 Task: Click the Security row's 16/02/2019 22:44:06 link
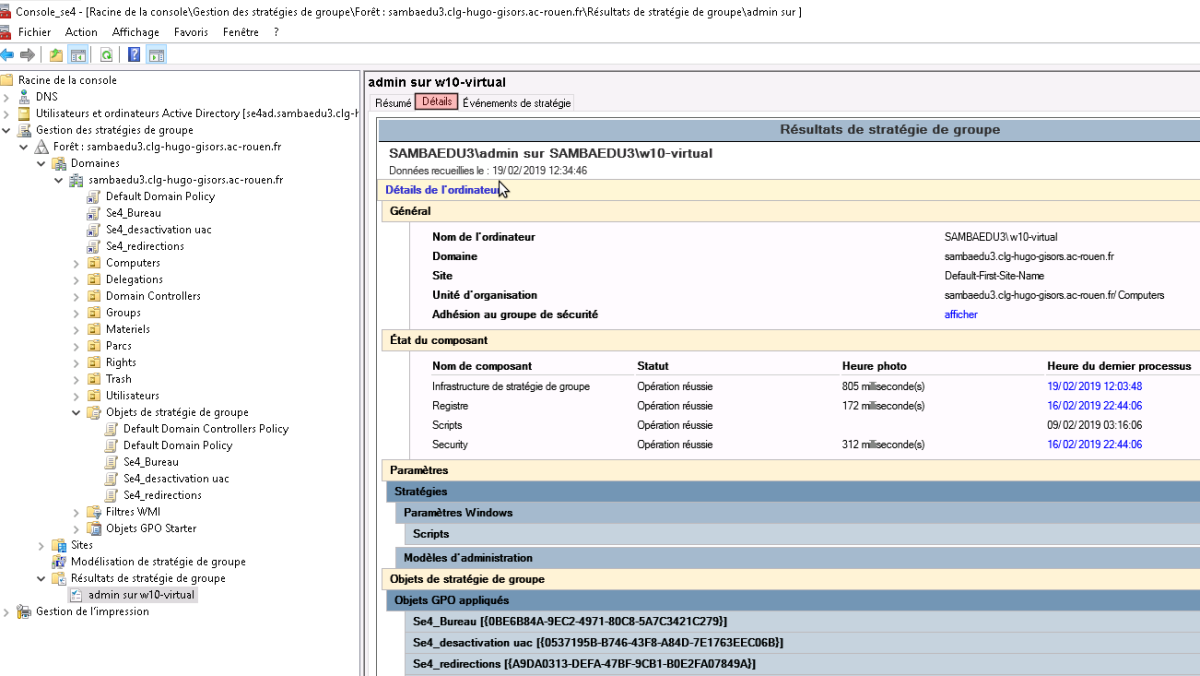point(1095,444)
